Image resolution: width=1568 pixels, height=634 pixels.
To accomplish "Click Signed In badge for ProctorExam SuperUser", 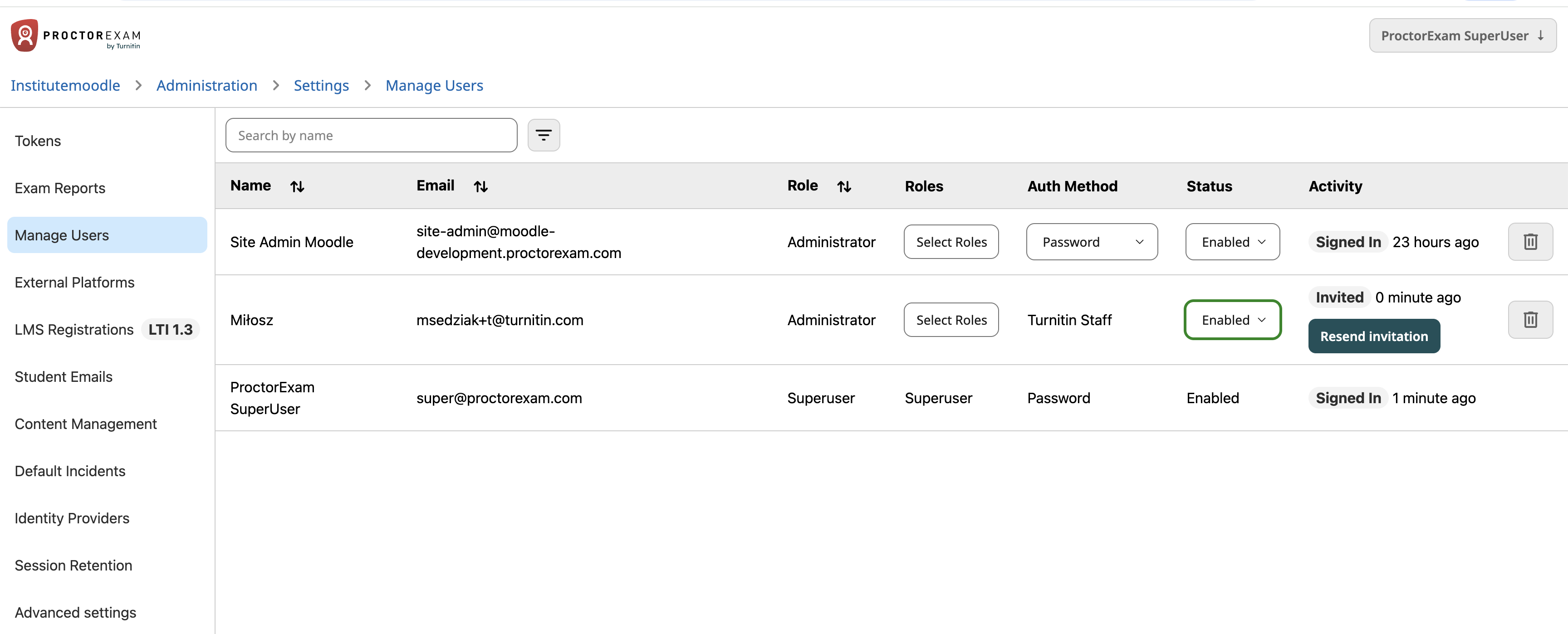I will point(1348,398).
